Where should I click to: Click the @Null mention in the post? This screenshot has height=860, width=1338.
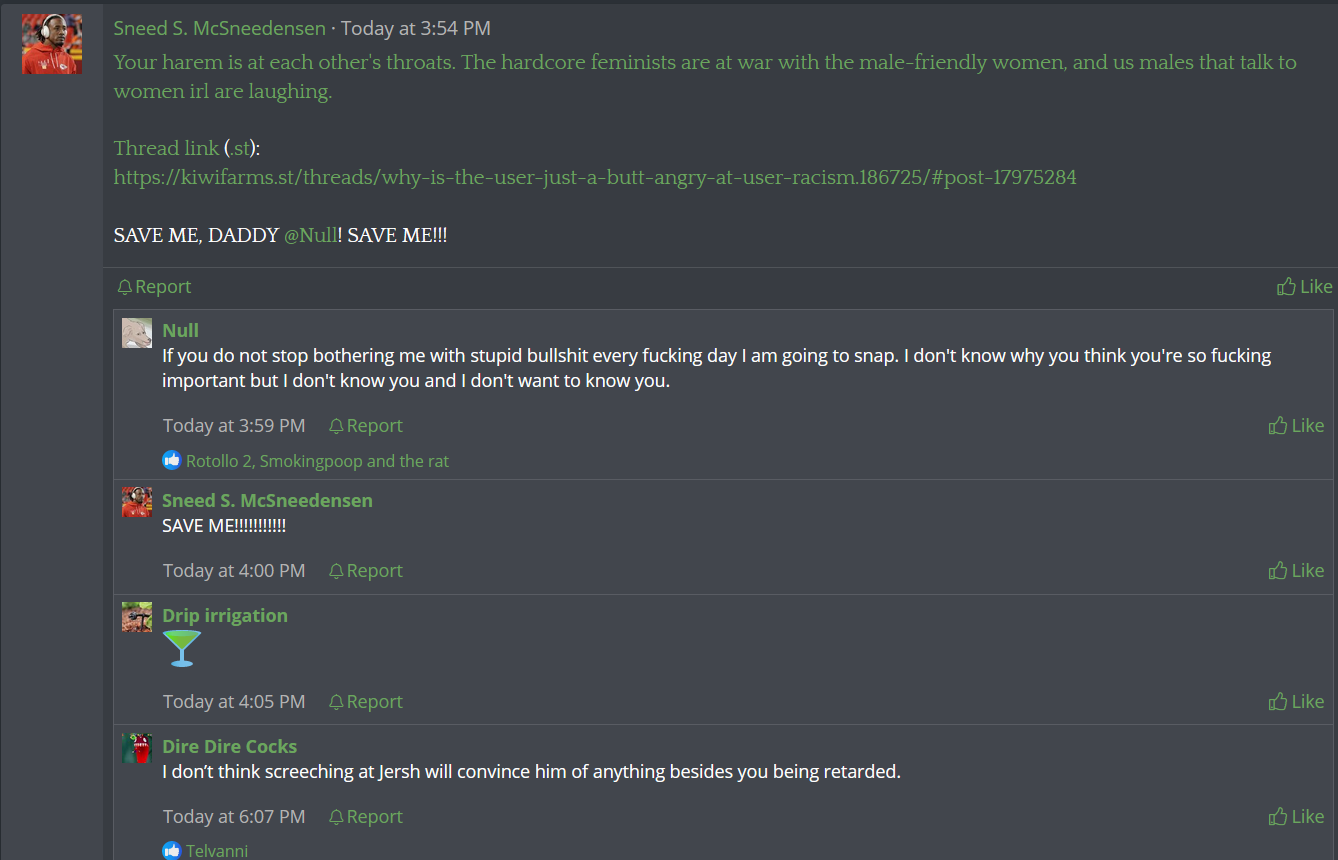[x=310, y=237]
